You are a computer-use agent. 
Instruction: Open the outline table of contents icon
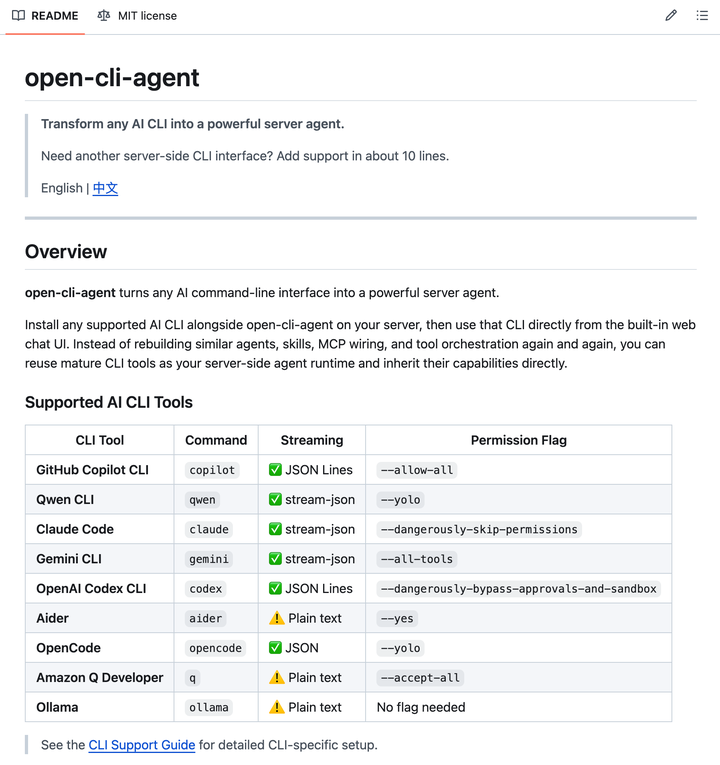pyautogui.click(x=702, y=16)
